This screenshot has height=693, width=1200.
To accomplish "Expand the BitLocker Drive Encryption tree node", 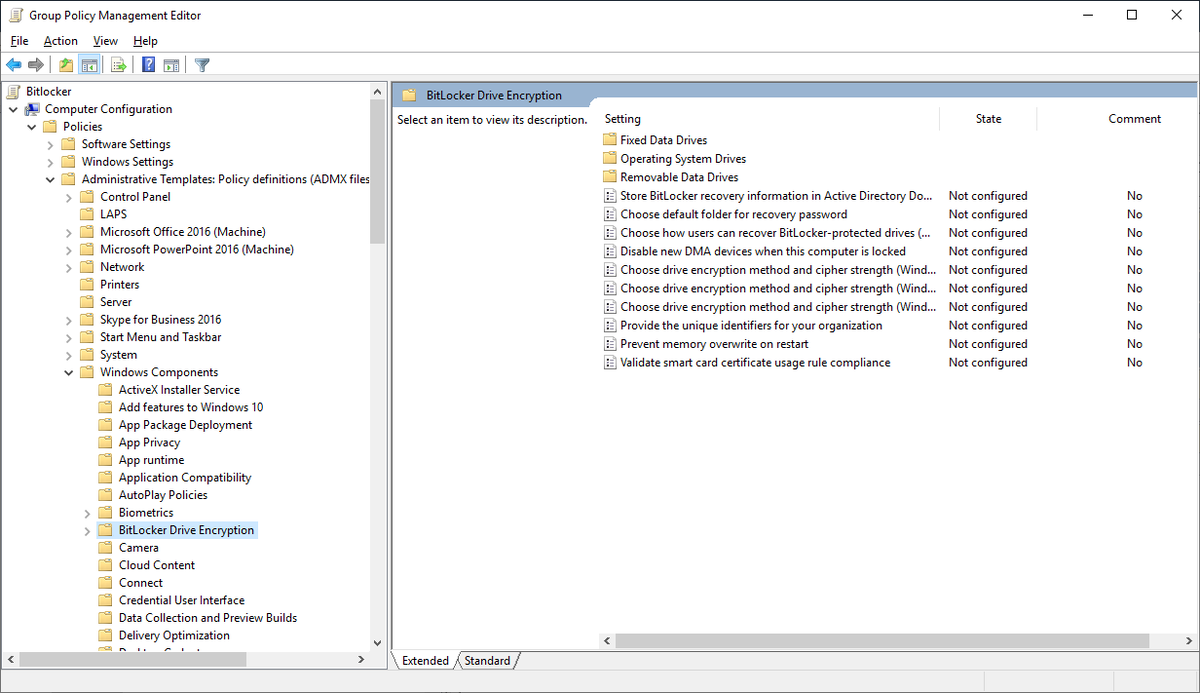I will 88,530.
